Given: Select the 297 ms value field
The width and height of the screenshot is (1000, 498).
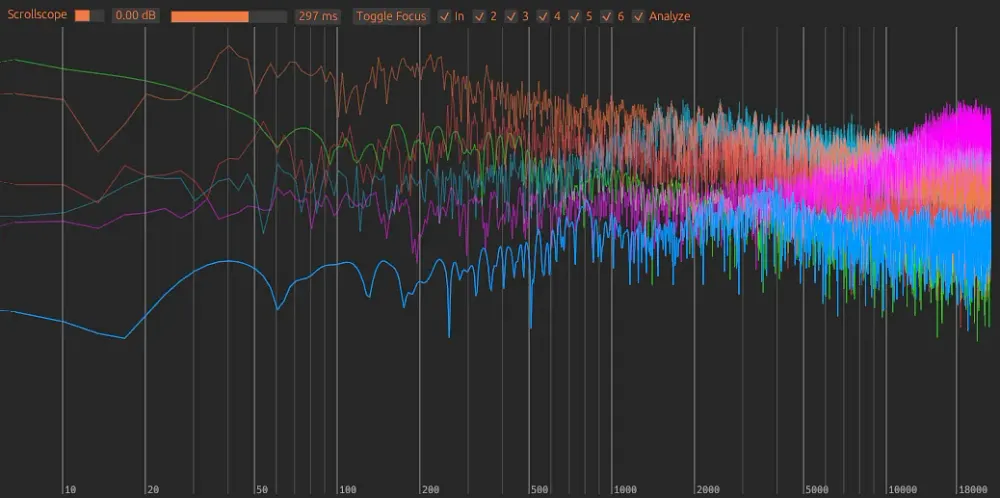Looking at the screenshot, I should [x=317, y=16].
